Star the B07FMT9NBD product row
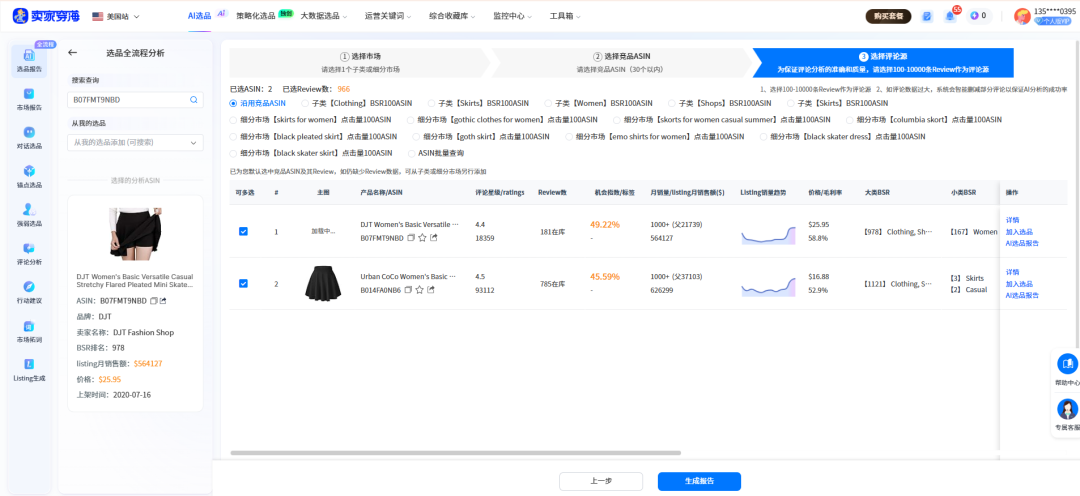The height and width of the screenshot is (496, 1080). (422, 238)
